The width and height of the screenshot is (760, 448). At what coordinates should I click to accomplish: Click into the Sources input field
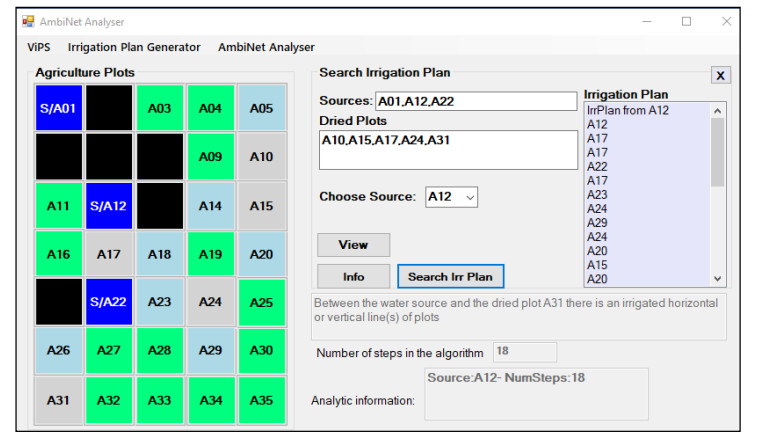pyautogui.click(x=475, y=101)
